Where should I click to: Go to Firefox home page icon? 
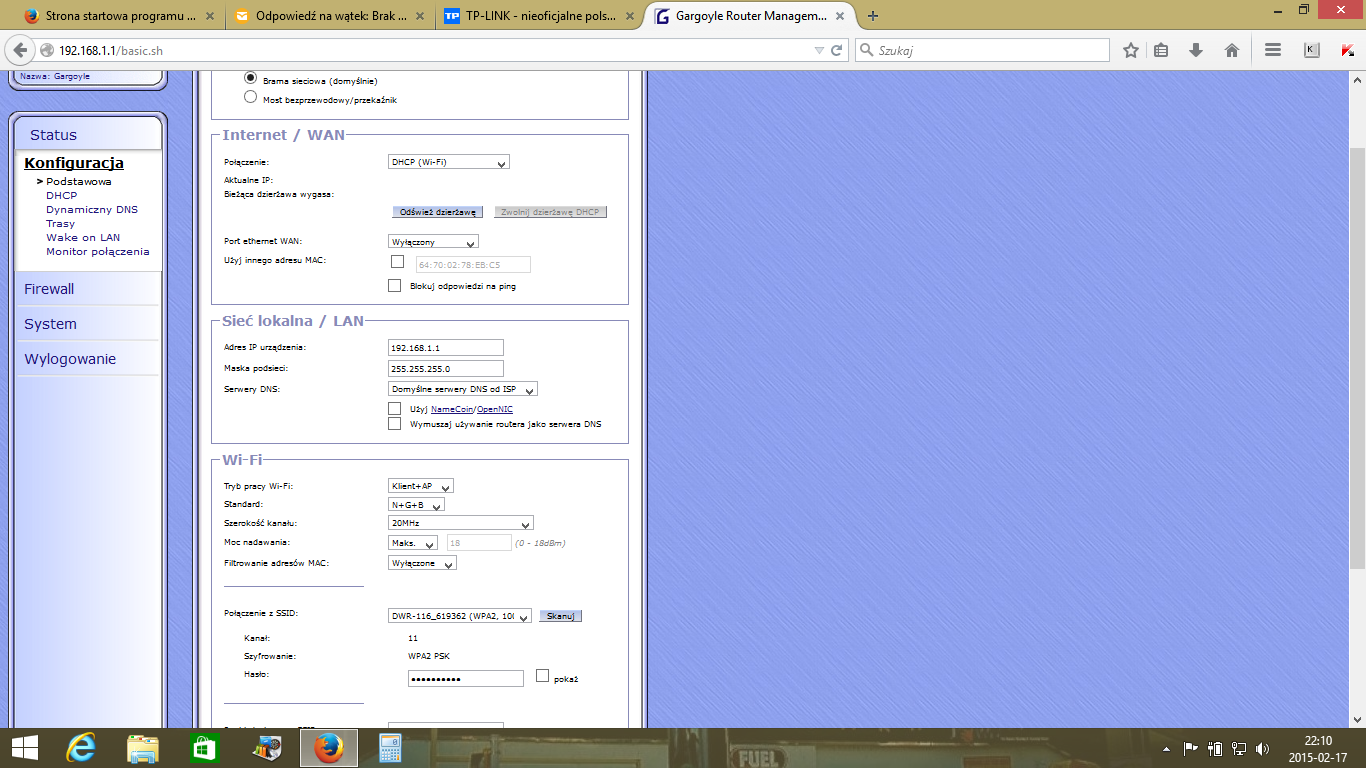(1232, 50)
